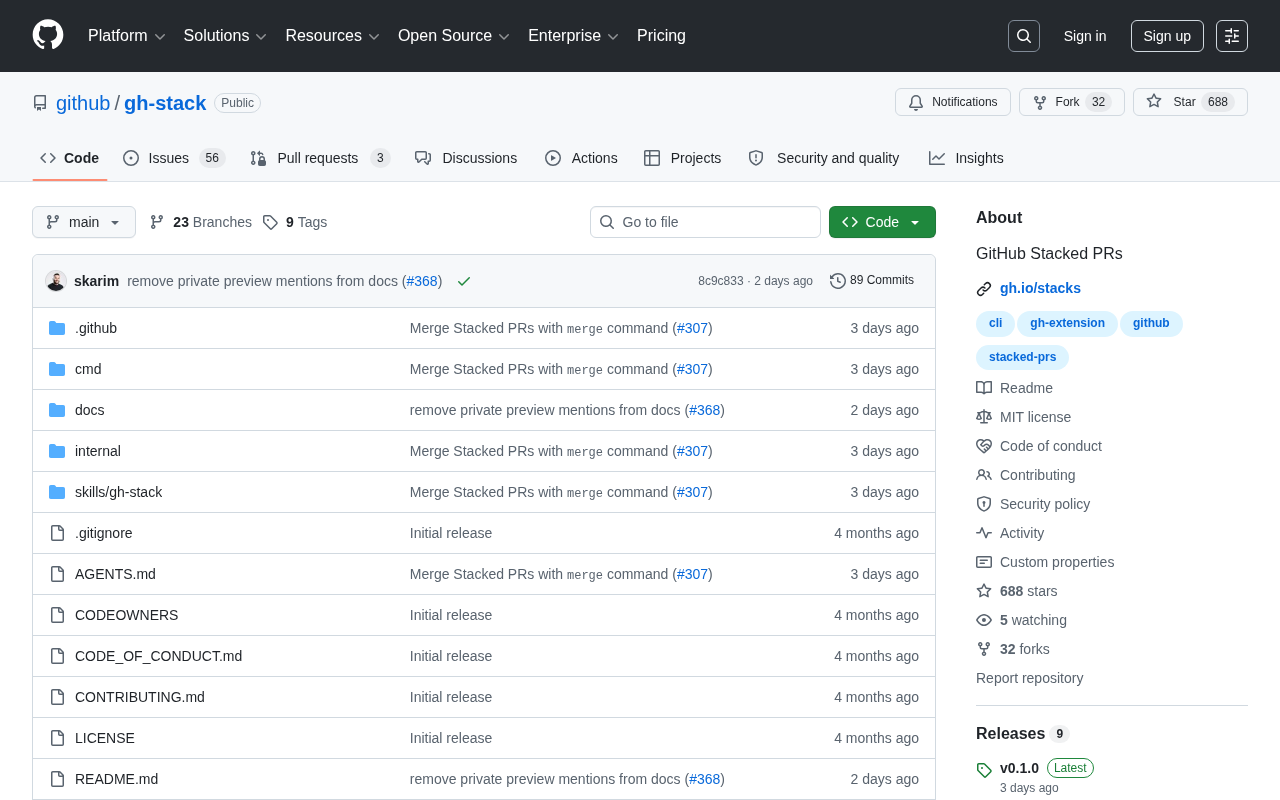Select the gh-extension topic tag
Image resolution: width=1280 pixels, height=800 pixels.
(x=1067, y=323)
